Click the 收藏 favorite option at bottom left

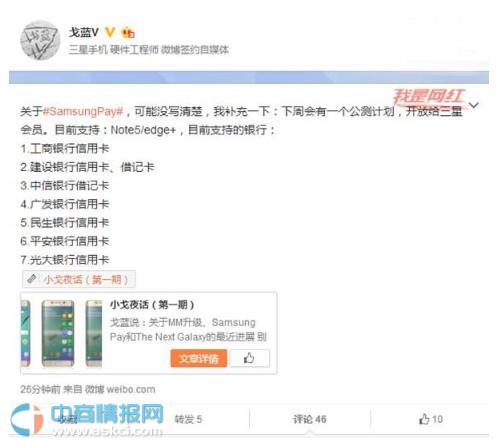click(68, 419)
